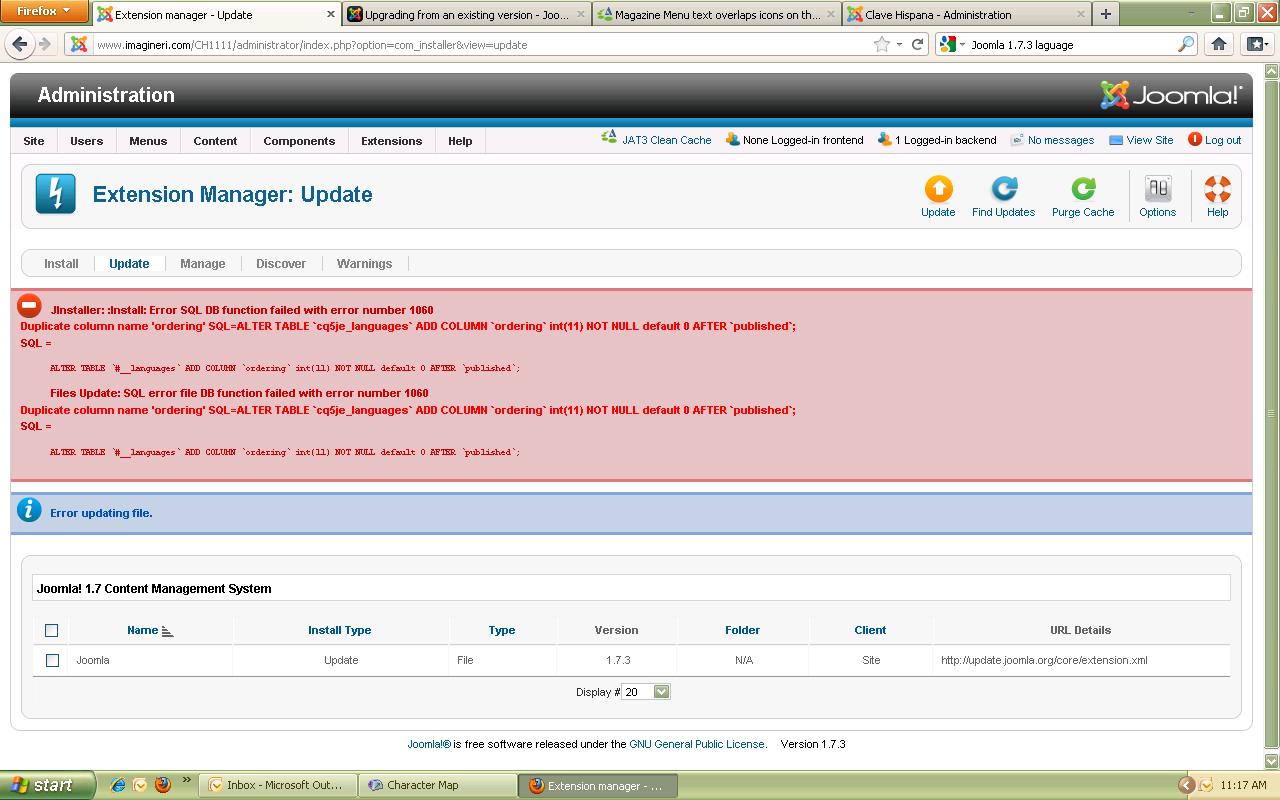Click the Extension Manager lightning icon
1280x800 pixels.
pos(55,194)
